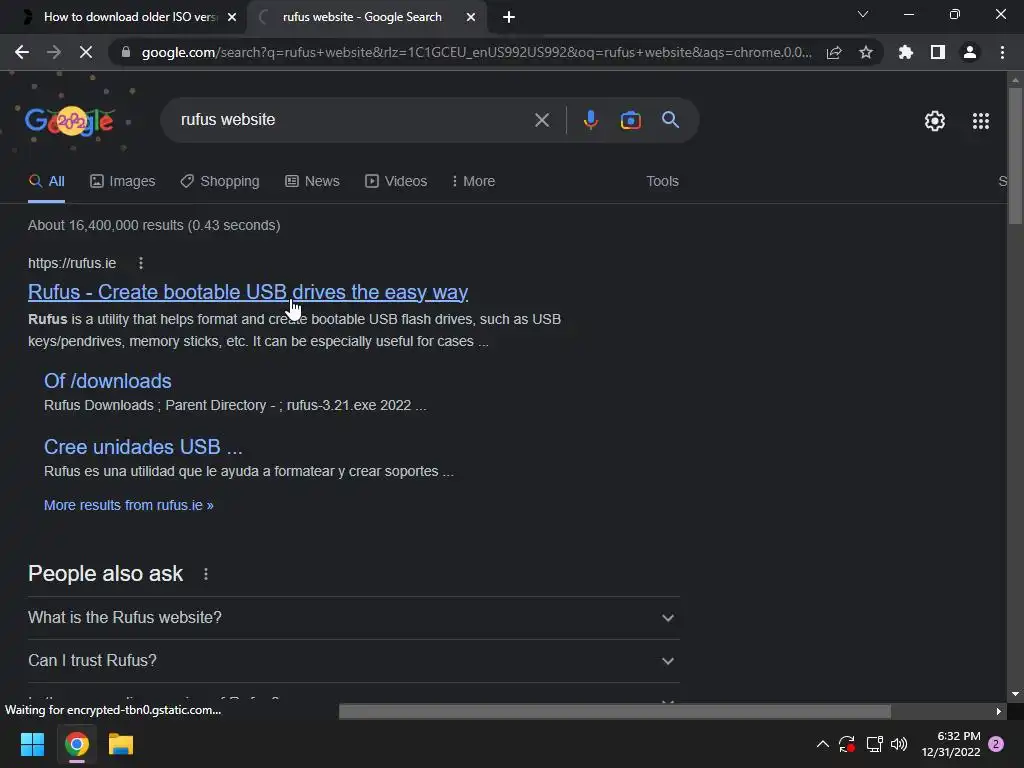Close the older ISO version tab
The image size is (1024, 768).
232,17
